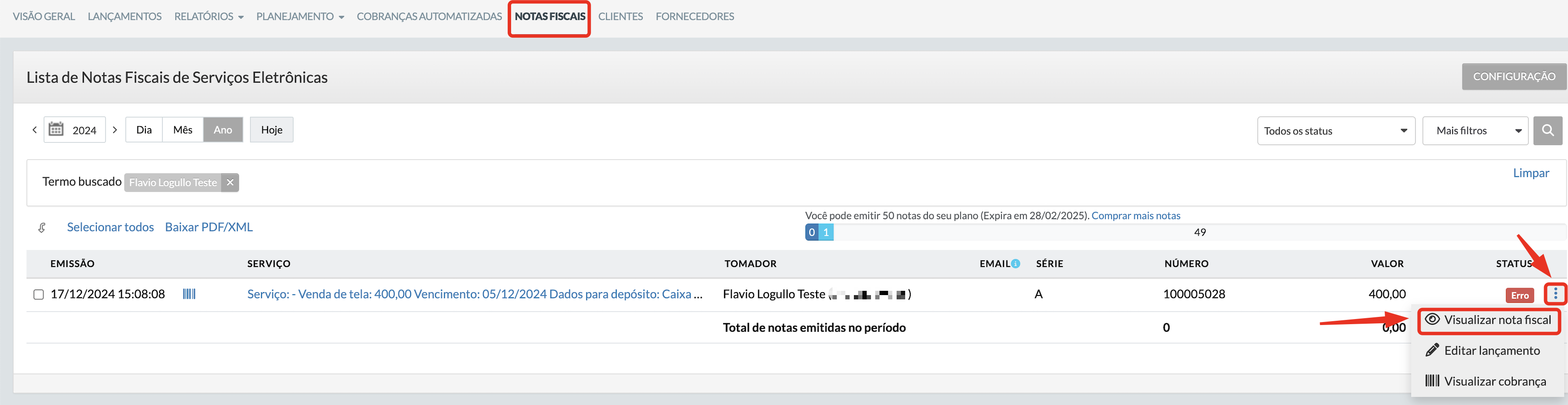Click the Limpar link
Image resolution: width=1568 pixels, height=405 pixels.
point(1531,173)
